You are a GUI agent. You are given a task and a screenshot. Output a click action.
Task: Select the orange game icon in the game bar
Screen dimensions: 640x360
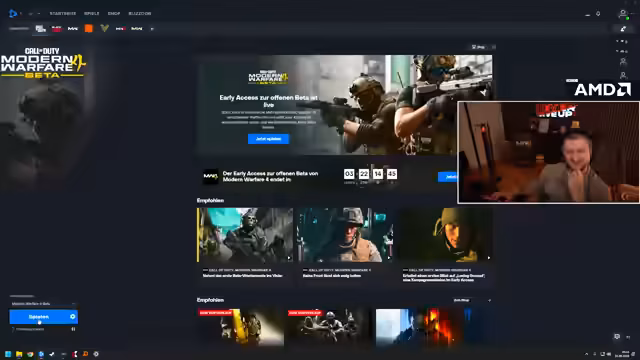click(x=89, y=28)
